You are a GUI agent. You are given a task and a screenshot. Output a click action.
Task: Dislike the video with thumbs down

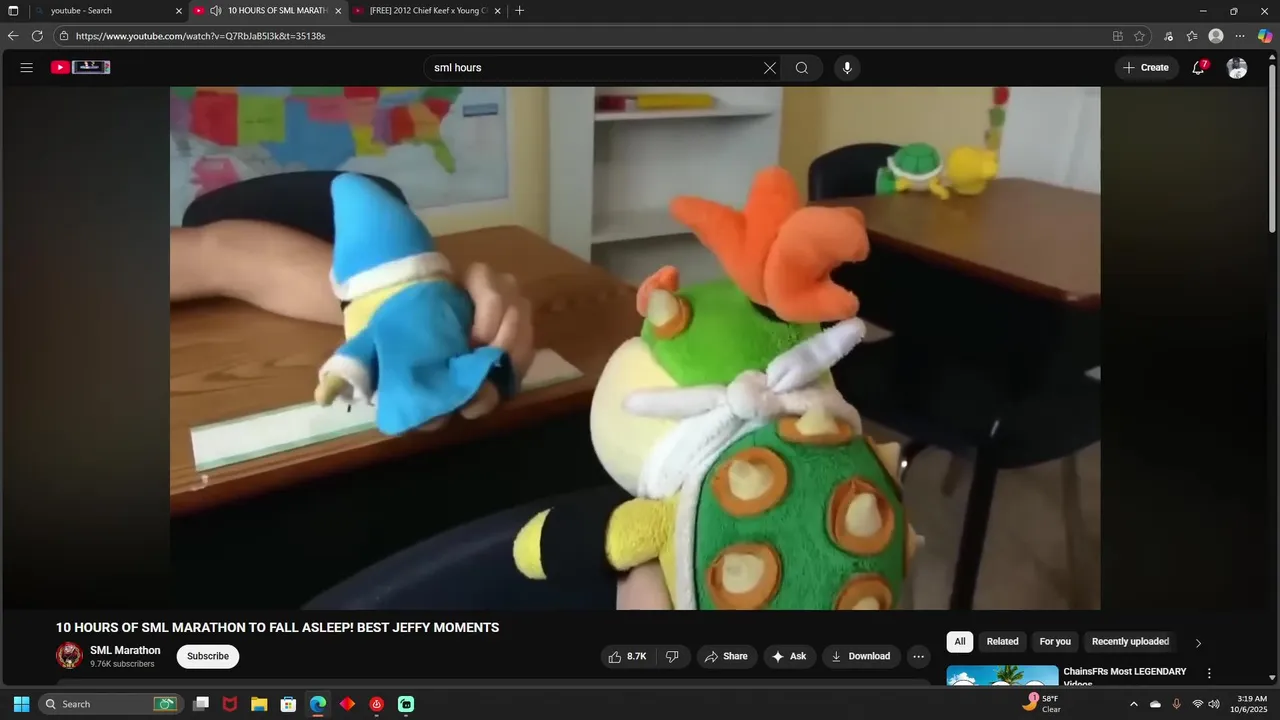[672, 656]
